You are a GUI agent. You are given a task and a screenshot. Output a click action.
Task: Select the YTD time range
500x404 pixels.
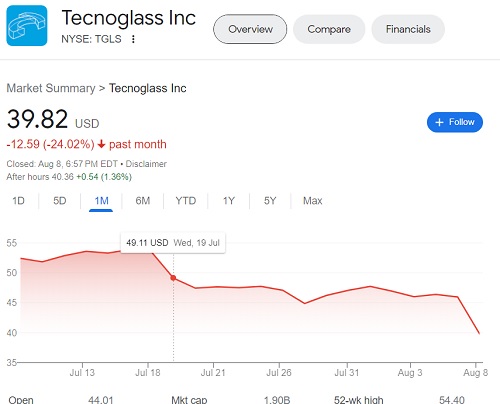tap(186, 201)
